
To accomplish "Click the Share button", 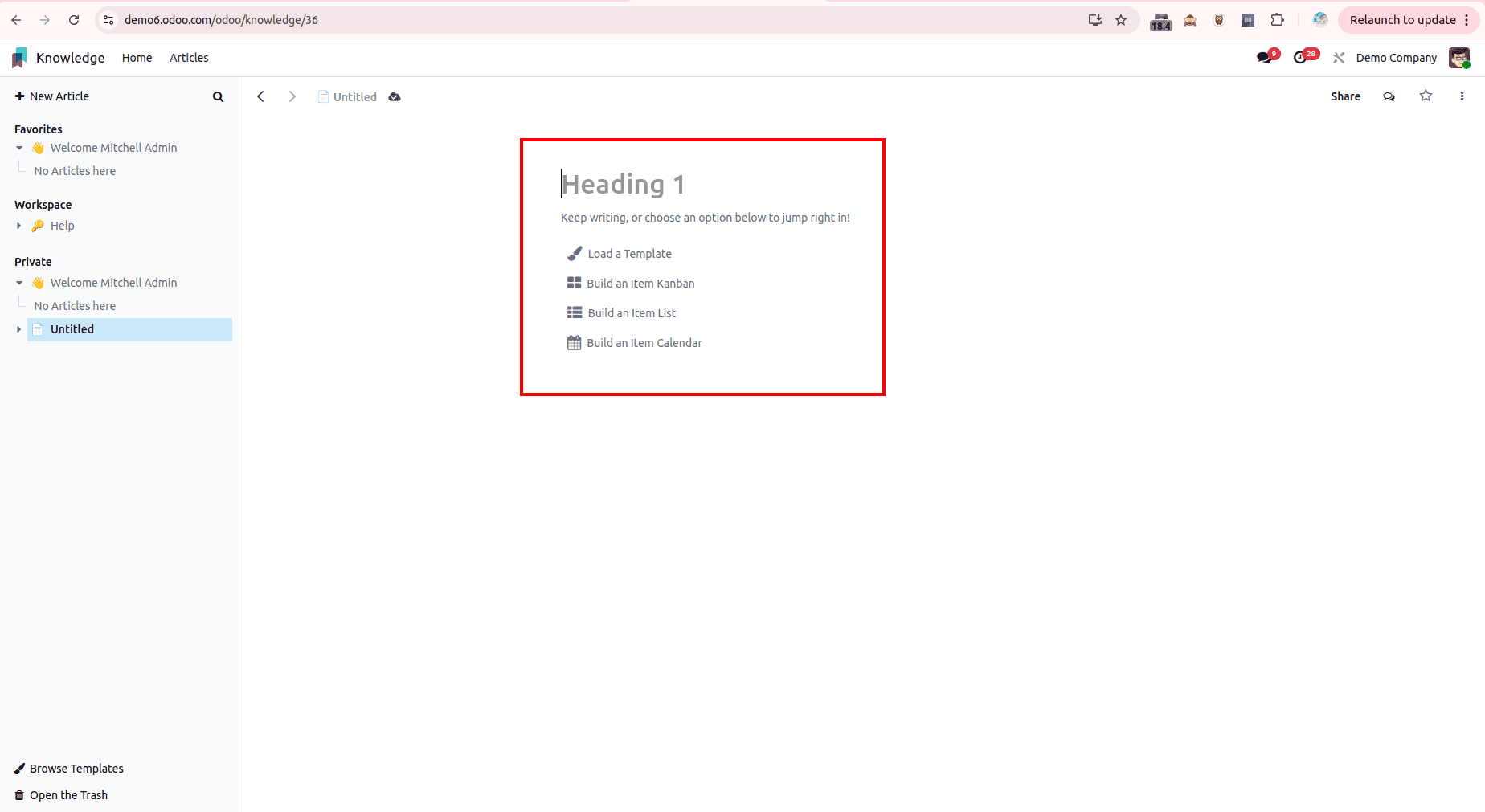I will coord(1345,96).
